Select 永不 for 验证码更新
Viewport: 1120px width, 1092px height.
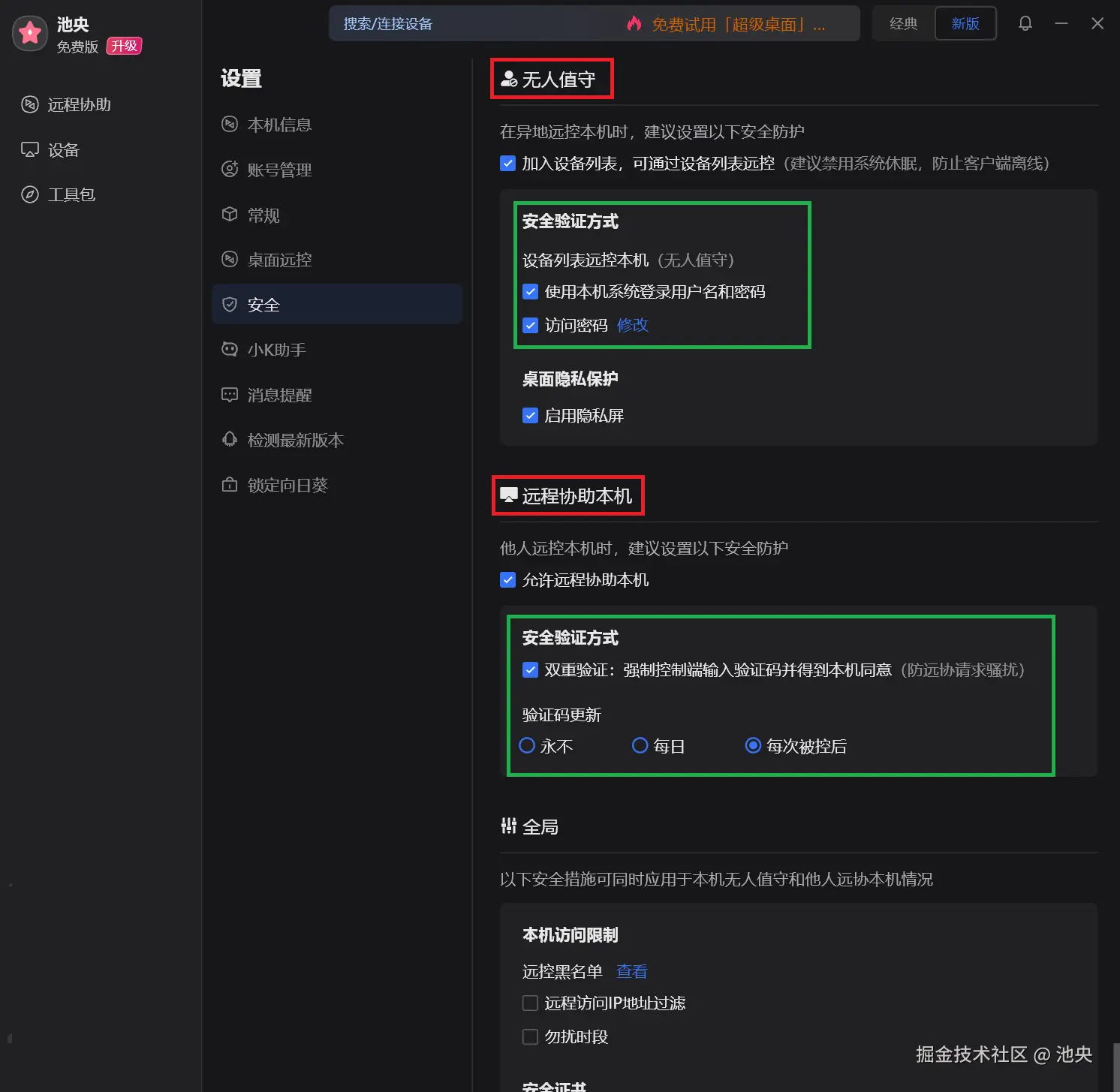[x=527, y=745]
